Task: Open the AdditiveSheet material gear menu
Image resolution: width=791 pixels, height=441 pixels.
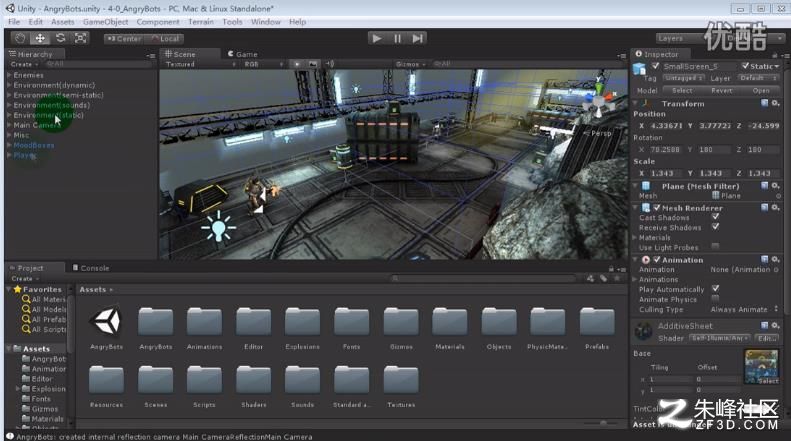Action: click(775, 326)
